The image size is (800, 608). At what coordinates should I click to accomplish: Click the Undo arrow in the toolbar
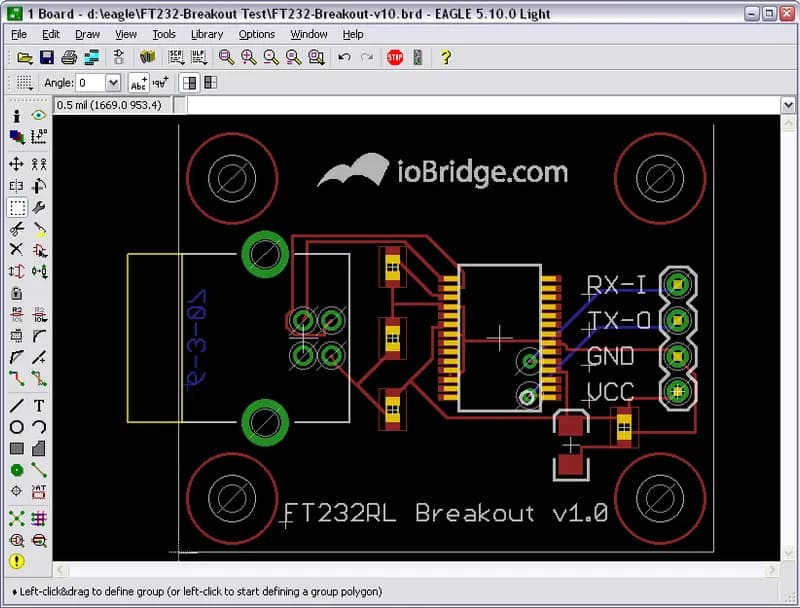(x=345, y=57)
